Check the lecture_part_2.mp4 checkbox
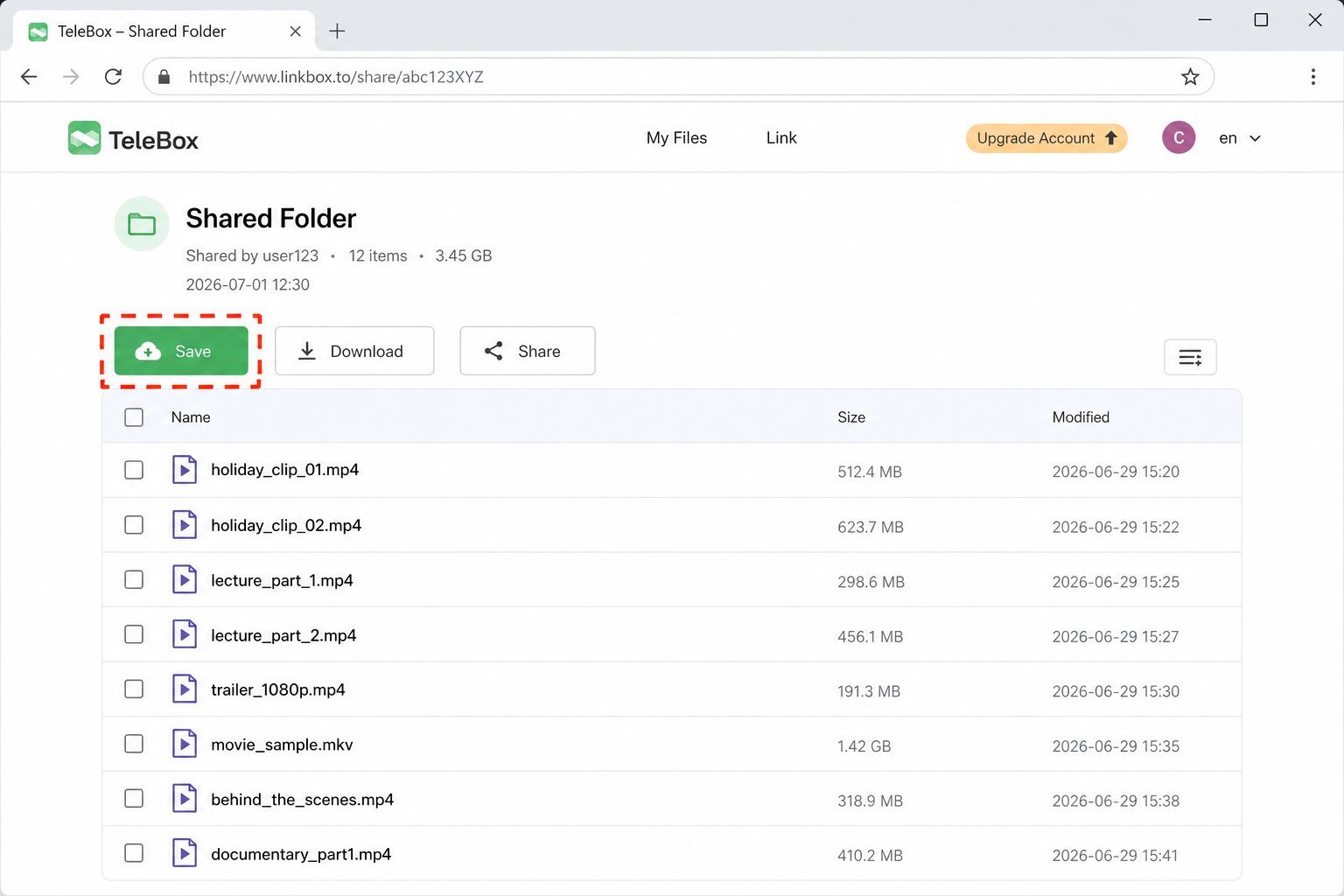Screen dimensions: 1344x896 [134, 634]
